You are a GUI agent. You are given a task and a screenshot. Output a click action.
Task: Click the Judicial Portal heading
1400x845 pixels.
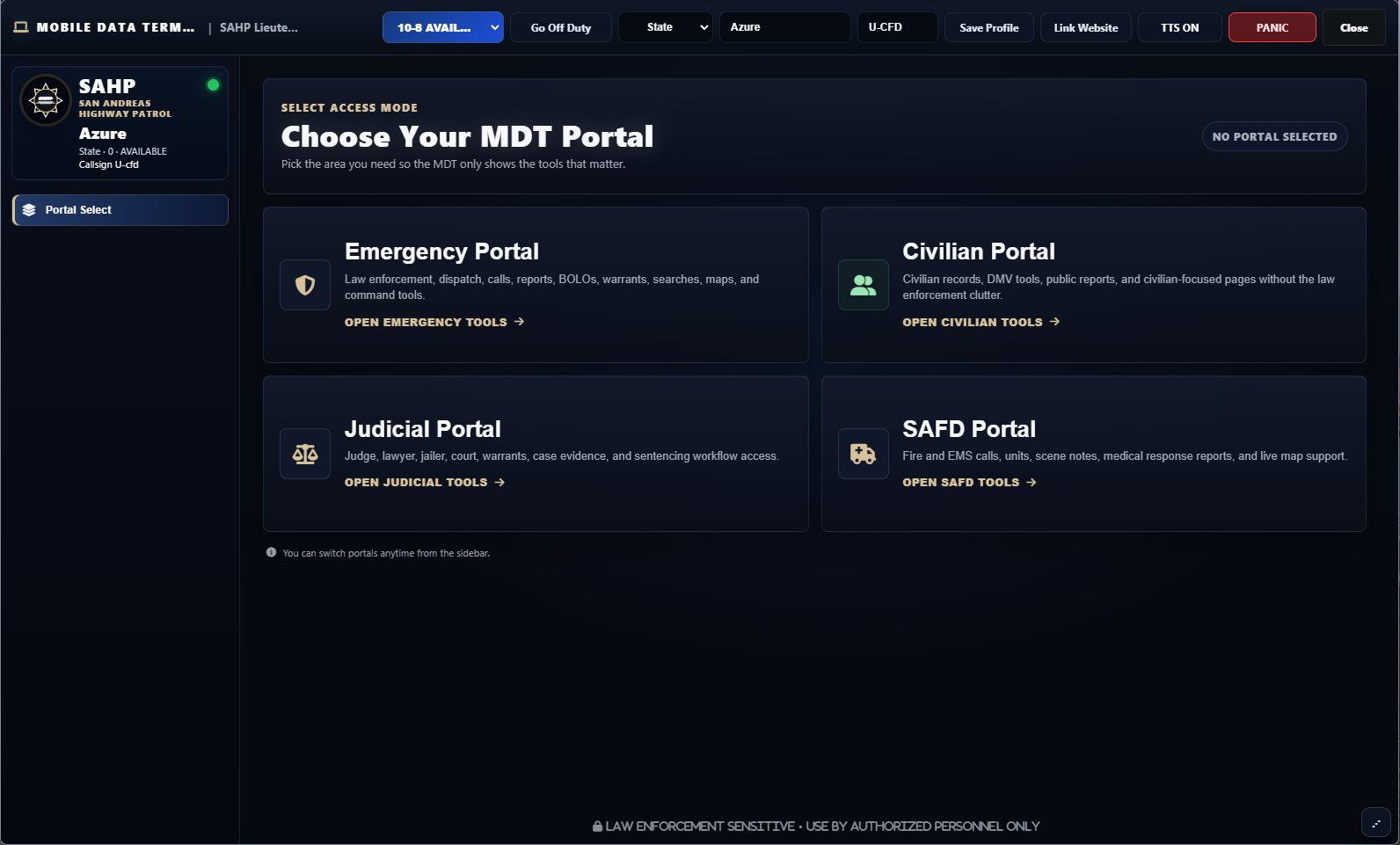pos(423,429)
